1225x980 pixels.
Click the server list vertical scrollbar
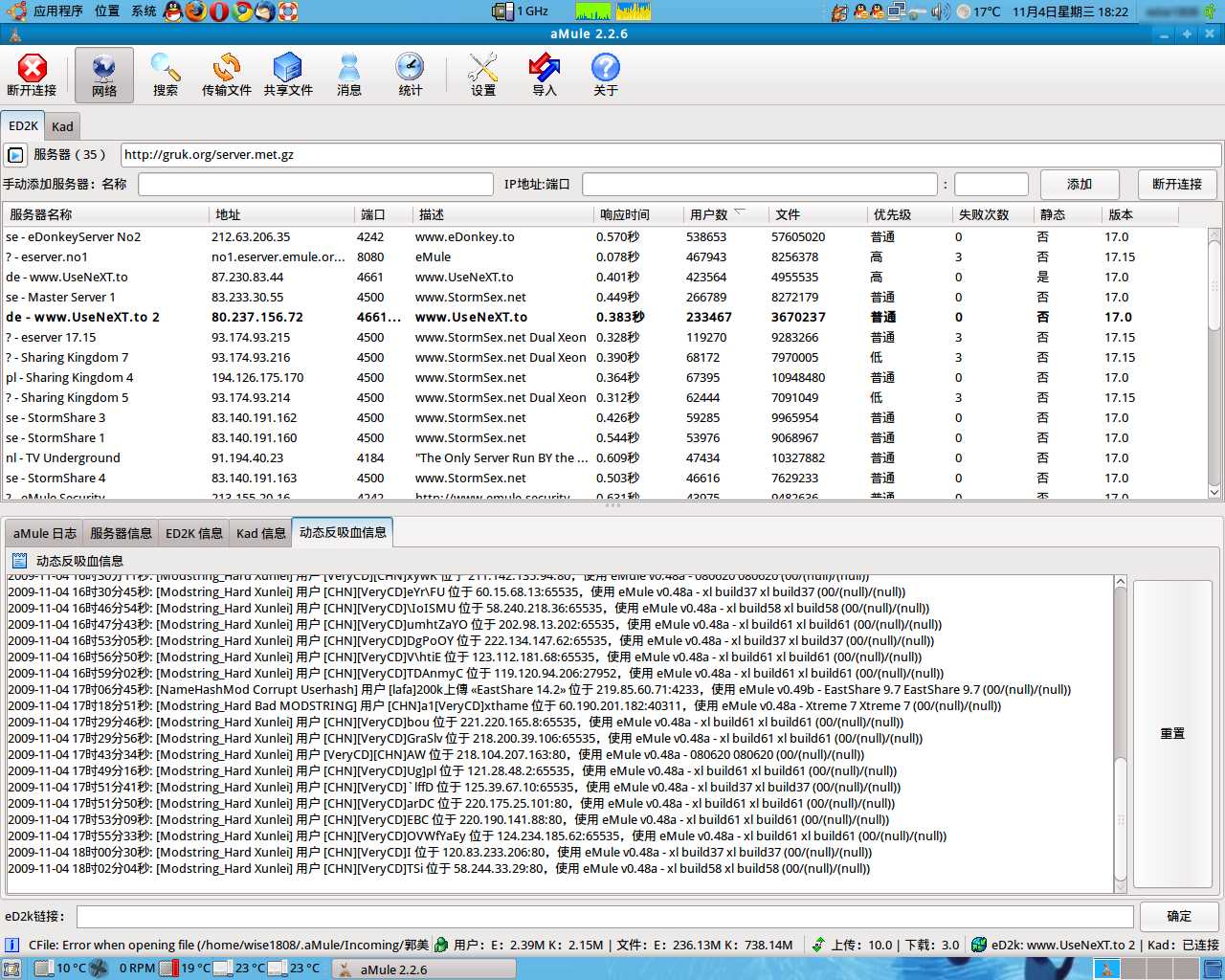(x=1214, y=363)
